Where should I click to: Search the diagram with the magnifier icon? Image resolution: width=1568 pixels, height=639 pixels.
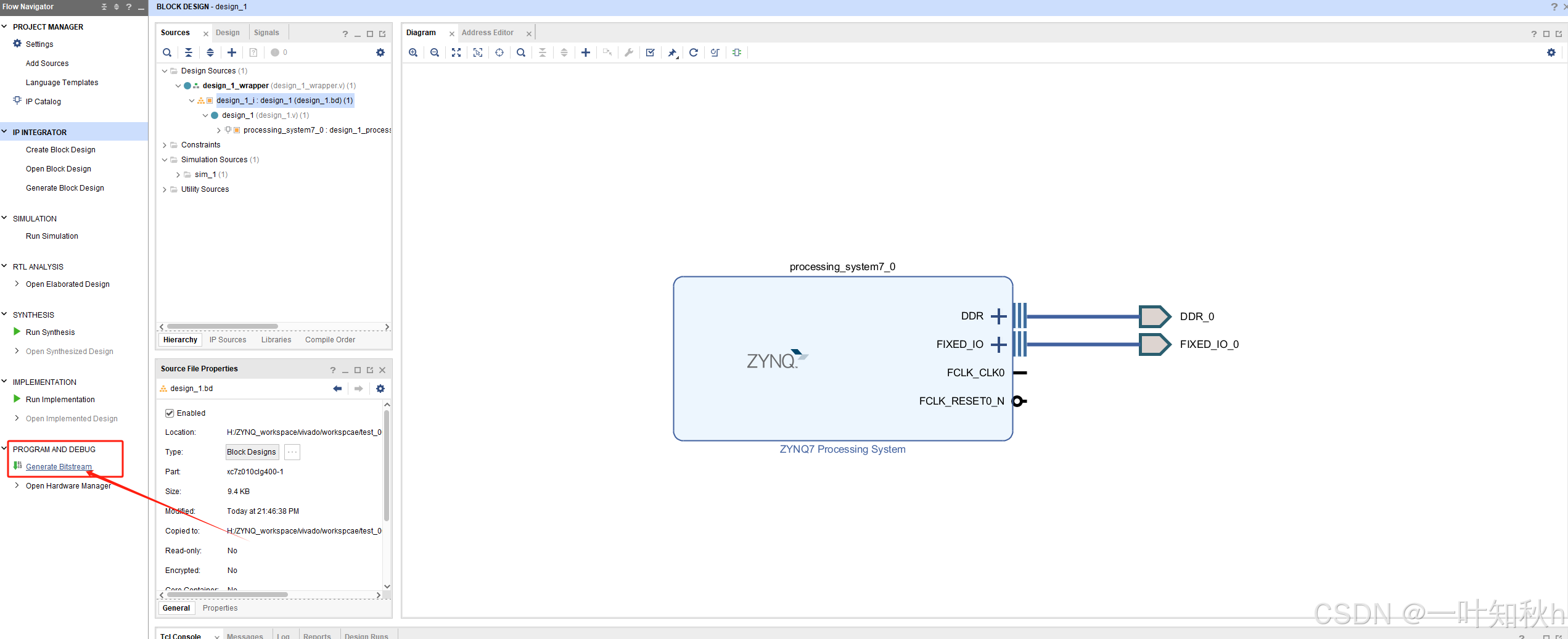coord(521,52)
